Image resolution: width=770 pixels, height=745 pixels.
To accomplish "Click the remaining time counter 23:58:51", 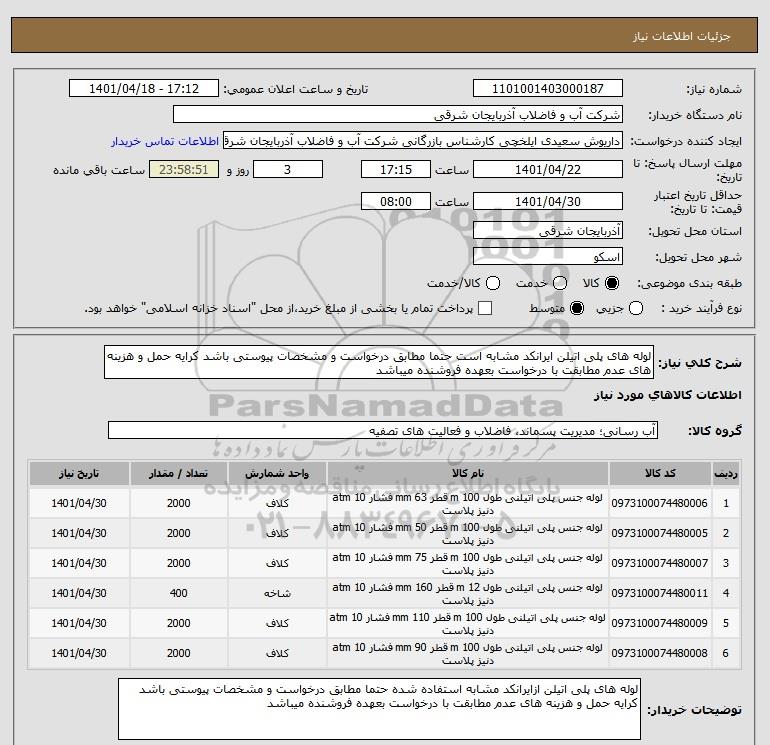I will pyautogui.click(x=184, y=169).
